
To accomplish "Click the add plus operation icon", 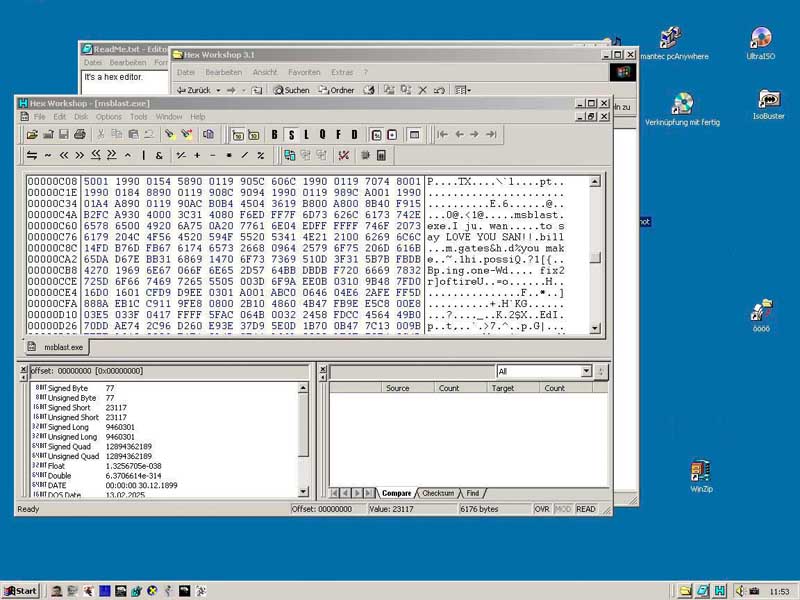I will pyautogui.click(x=197, y=156).
